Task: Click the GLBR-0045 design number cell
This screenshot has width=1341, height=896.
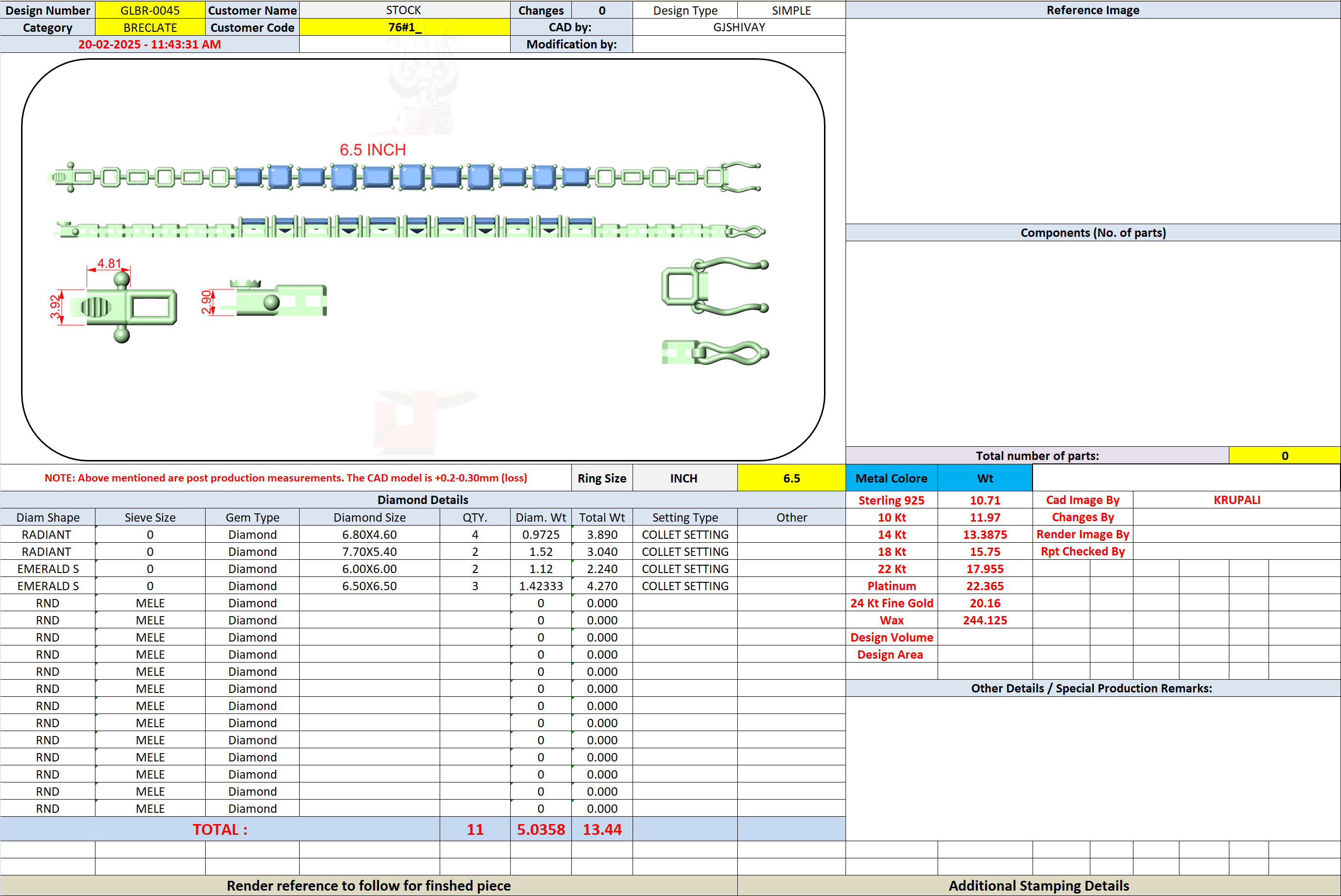Action: point(150,10)
